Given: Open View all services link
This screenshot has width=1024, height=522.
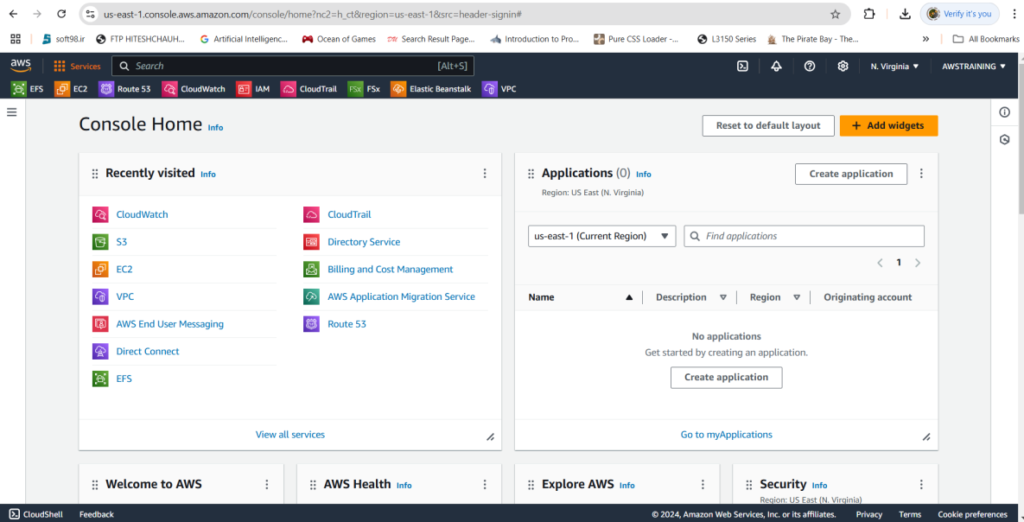Looking at the screenshot, I should point(290,434).
